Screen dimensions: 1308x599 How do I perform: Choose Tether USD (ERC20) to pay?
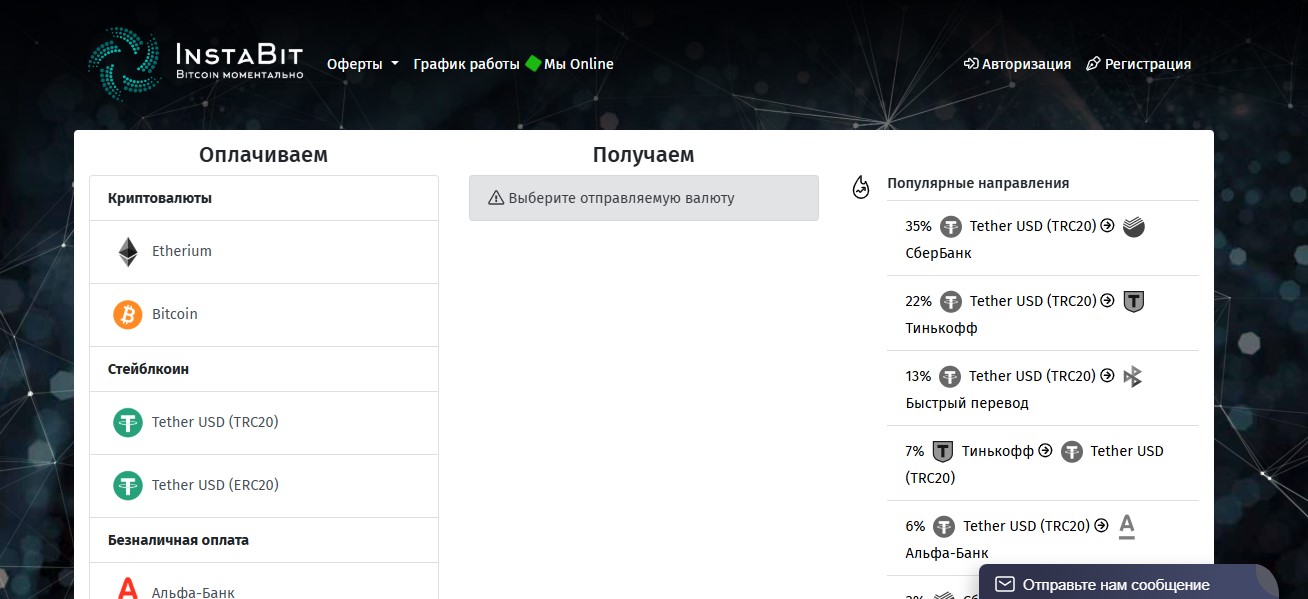pos(264,486)
